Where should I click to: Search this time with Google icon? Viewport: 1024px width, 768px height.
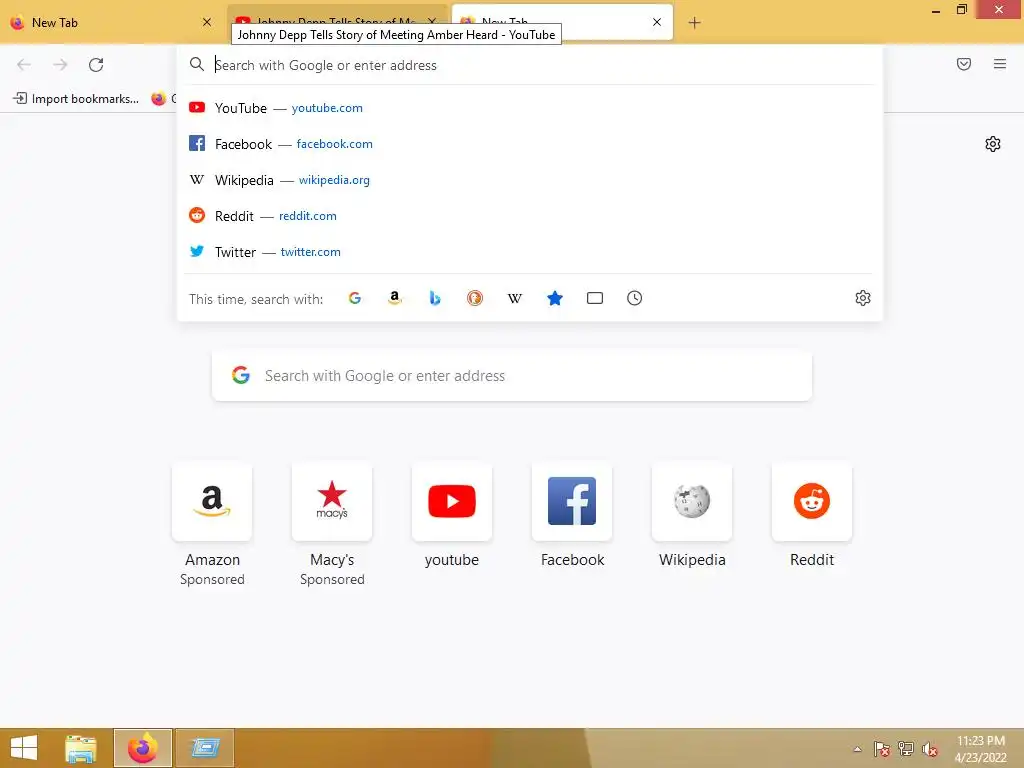coord(355,298)
